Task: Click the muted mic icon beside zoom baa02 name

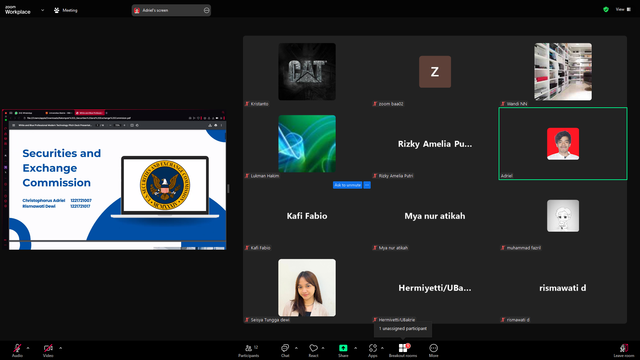Action: (x=375, y=104)
